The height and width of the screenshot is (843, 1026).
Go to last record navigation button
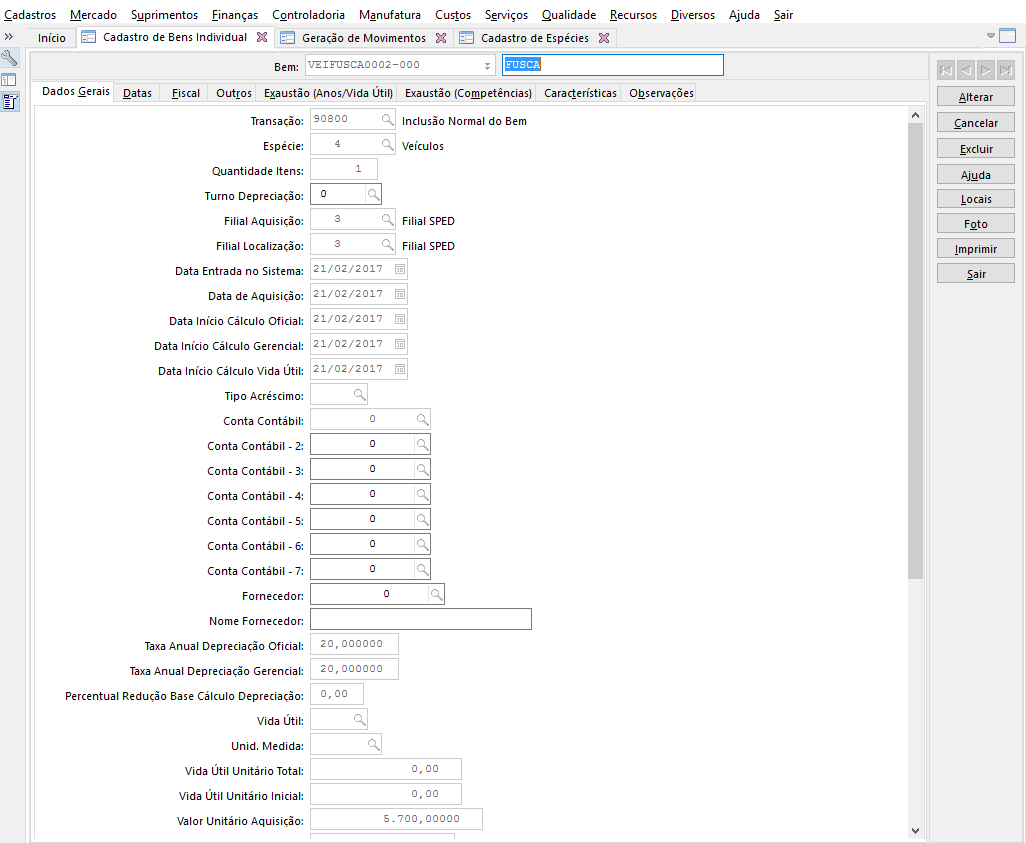tap(1006, 70)
